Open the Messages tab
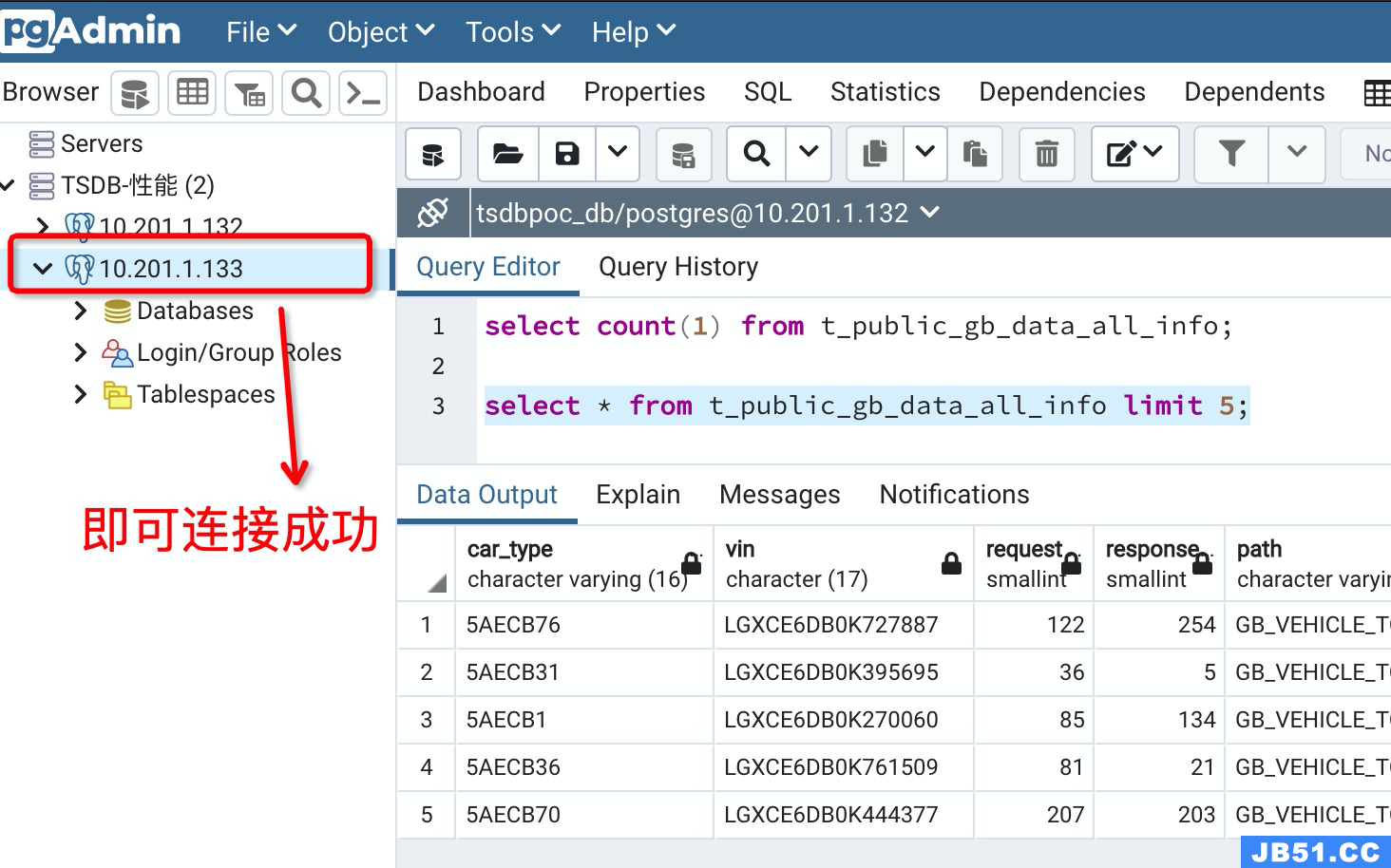 (779, 495)
